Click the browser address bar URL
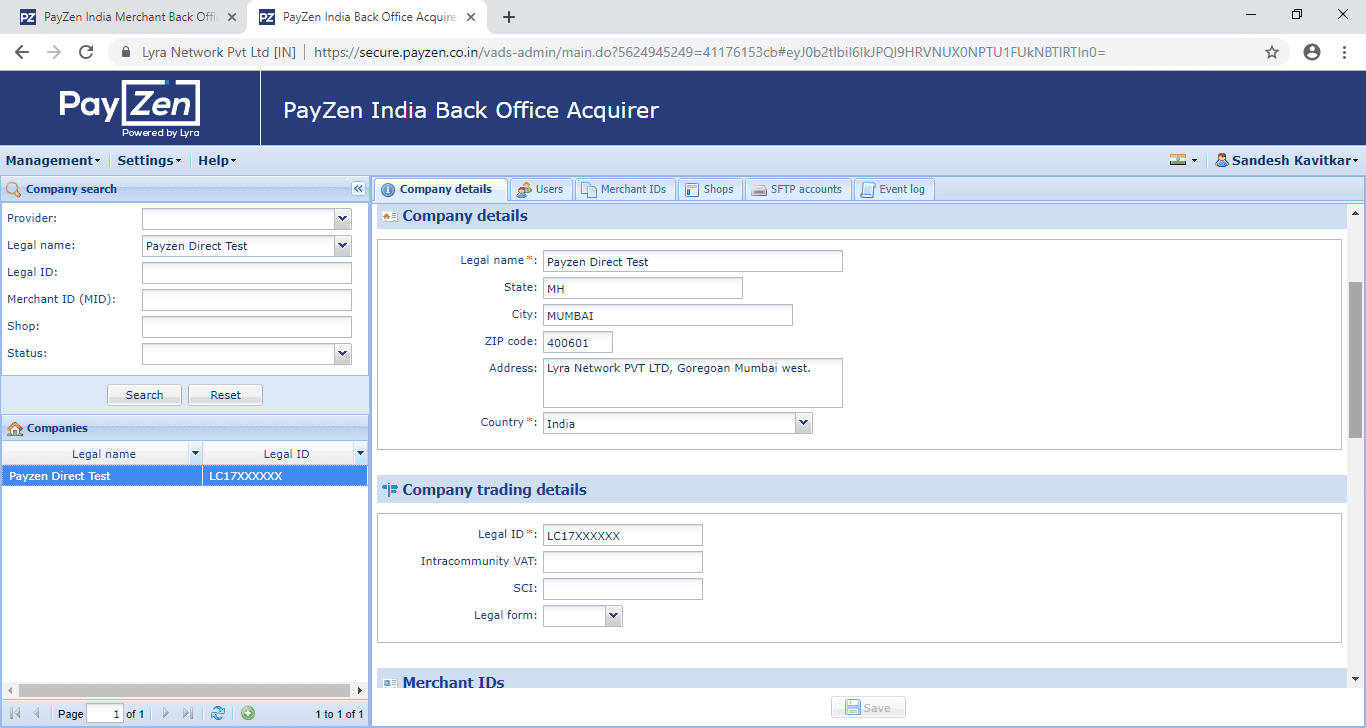The width and height of the screenshot is (1366, 728). click(x=709, y=52)
